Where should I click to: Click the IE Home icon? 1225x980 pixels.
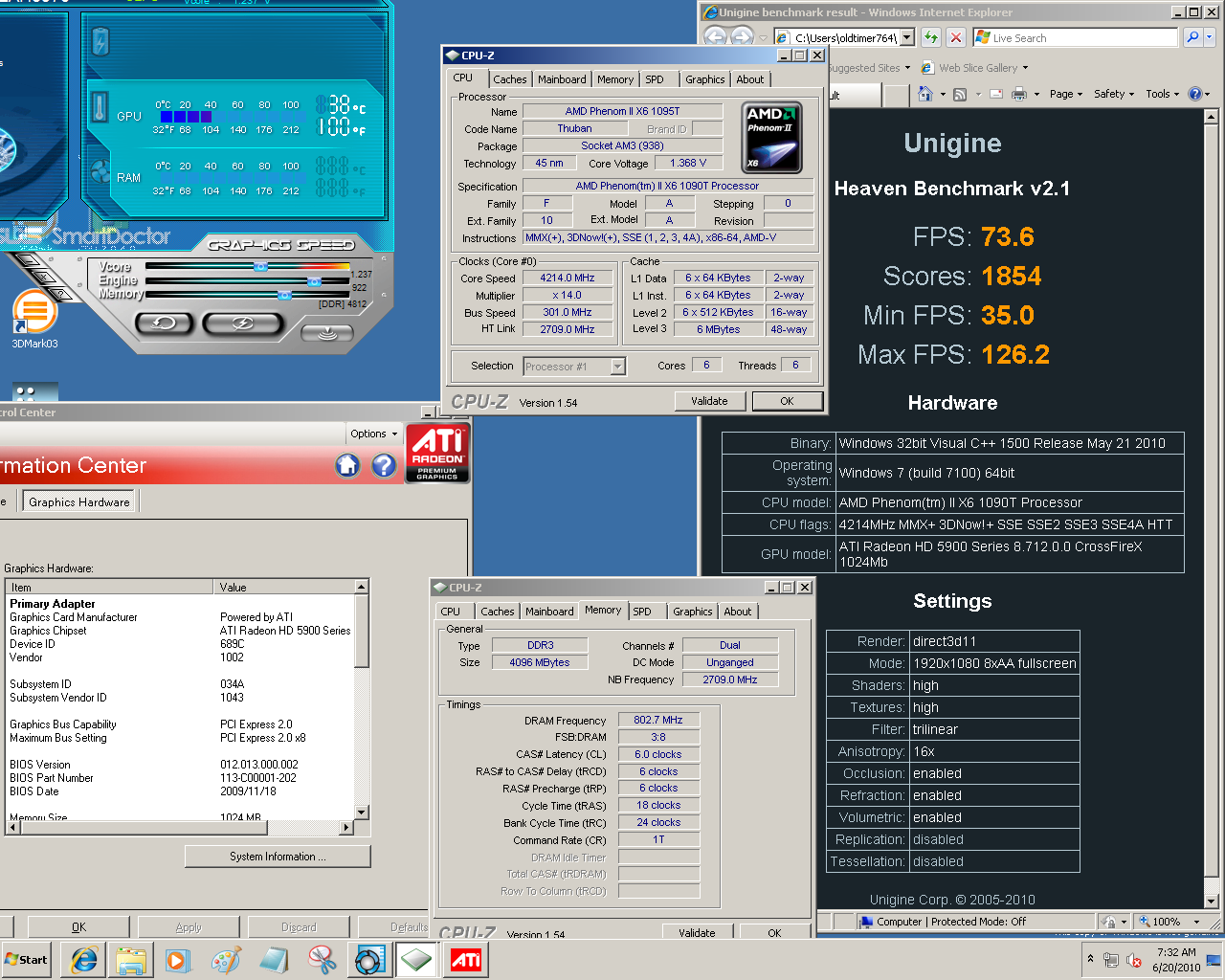[x=925, y=94]
